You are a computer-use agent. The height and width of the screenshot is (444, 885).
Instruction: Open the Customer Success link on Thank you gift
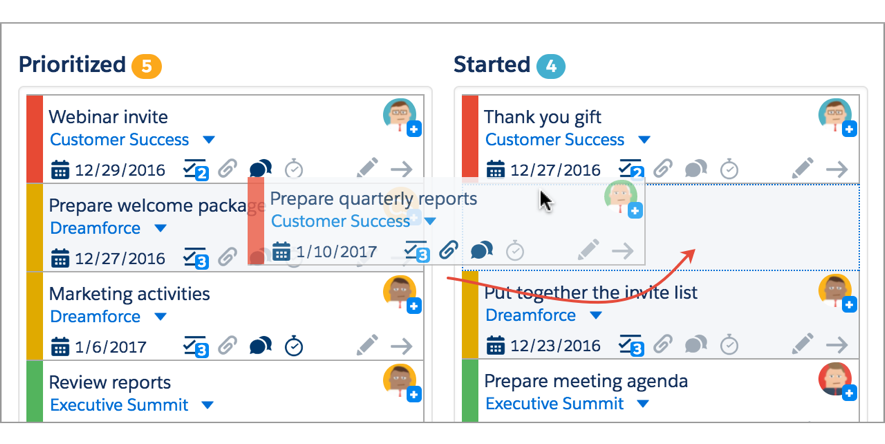click(x=554, y=140)
